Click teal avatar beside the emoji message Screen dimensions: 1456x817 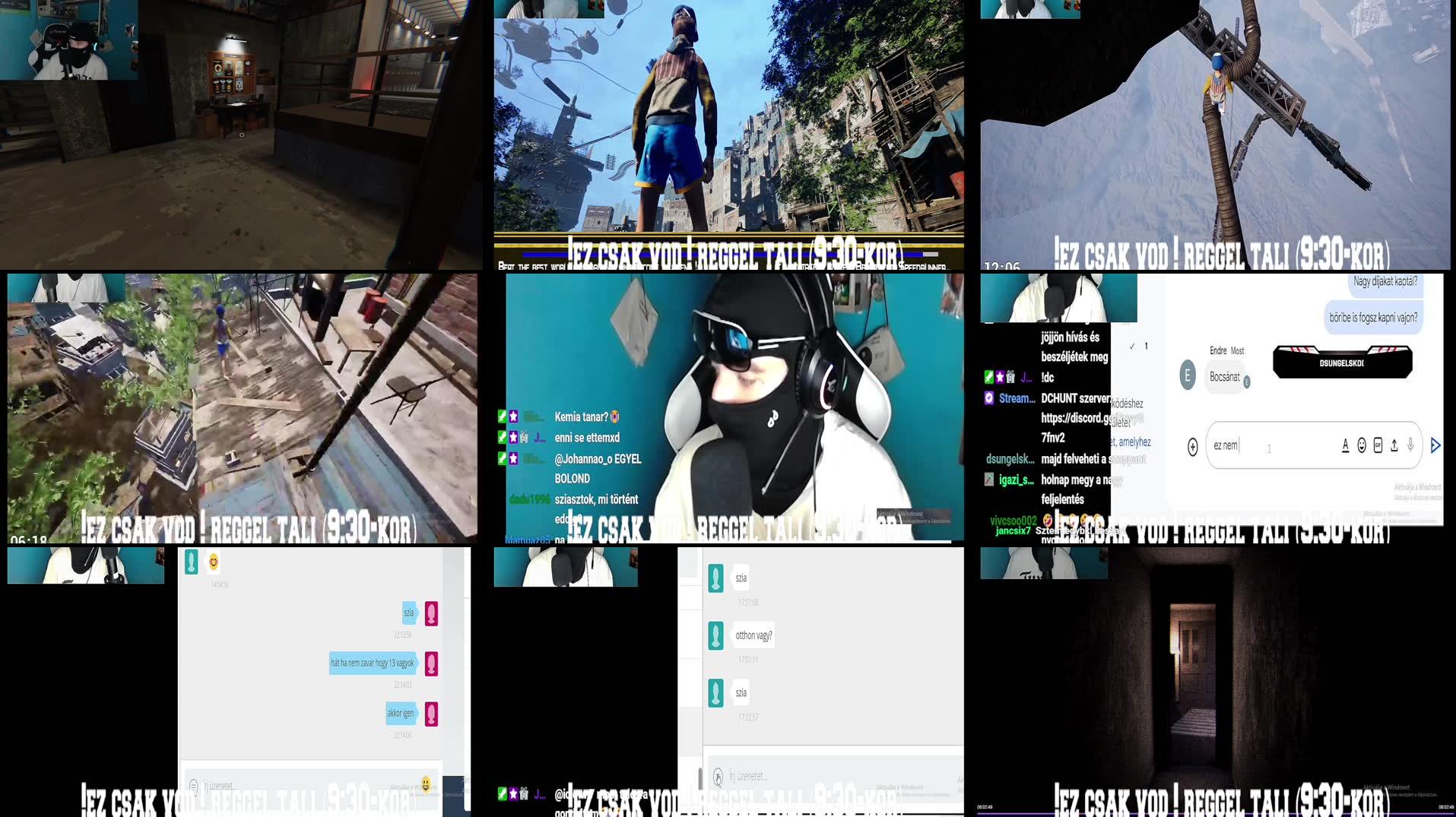[192, 562]
